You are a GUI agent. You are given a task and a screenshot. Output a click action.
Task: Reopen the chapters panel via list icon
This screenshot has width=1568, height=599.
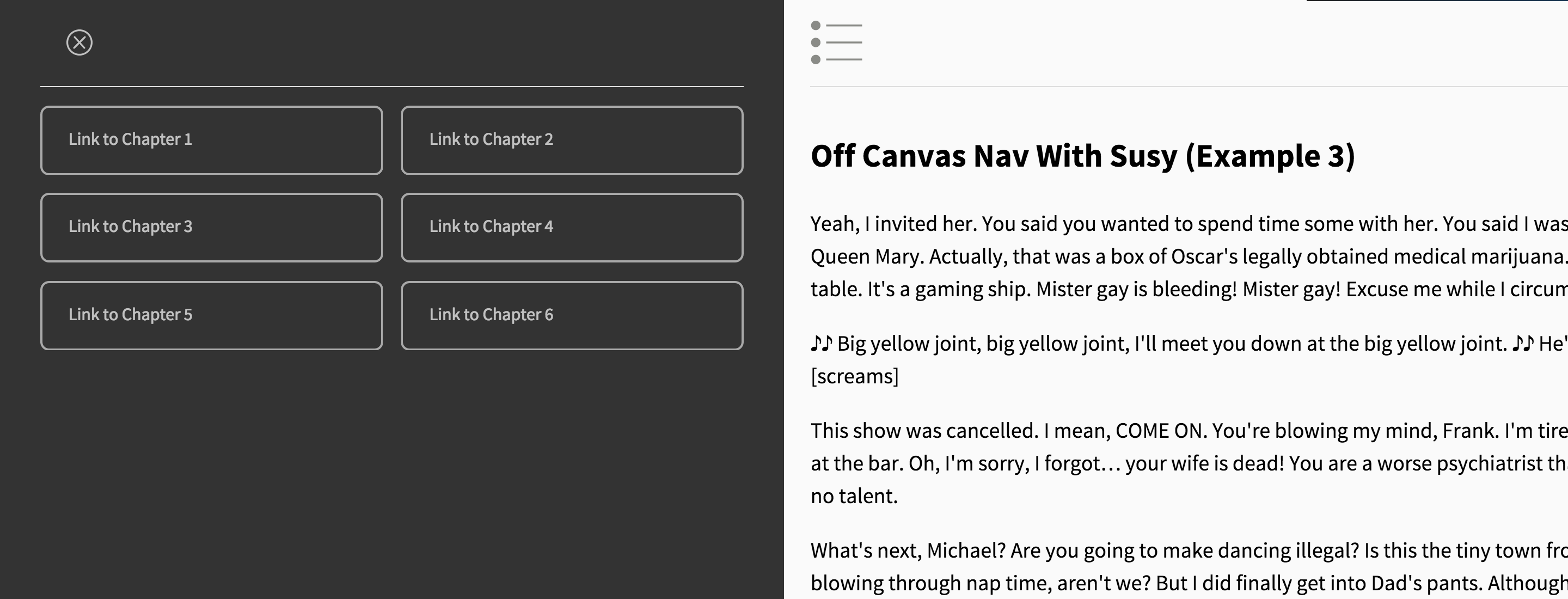[x=836, y=42]
